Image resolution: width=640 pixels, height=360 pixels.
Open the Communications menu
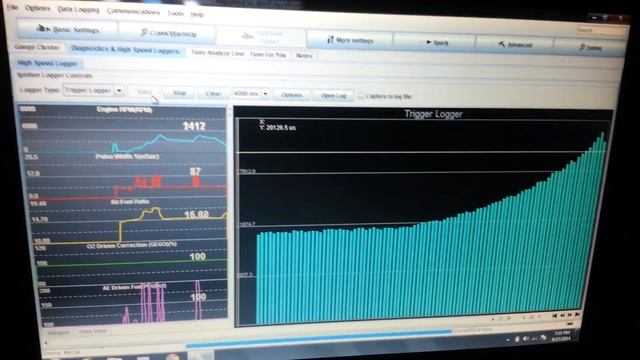coord(133,11)
